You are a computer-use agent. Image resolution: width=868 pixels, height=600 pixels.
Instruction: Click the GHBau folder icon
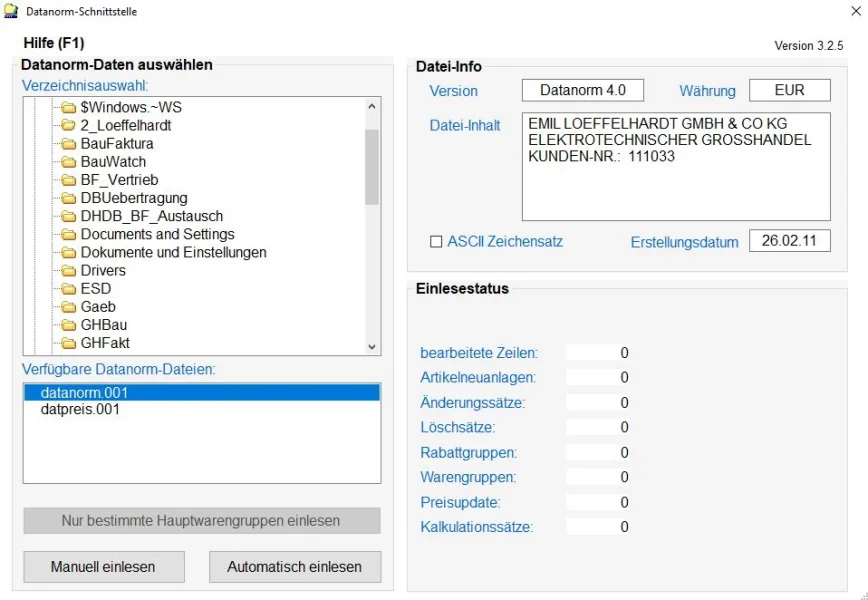pos(68,325)
